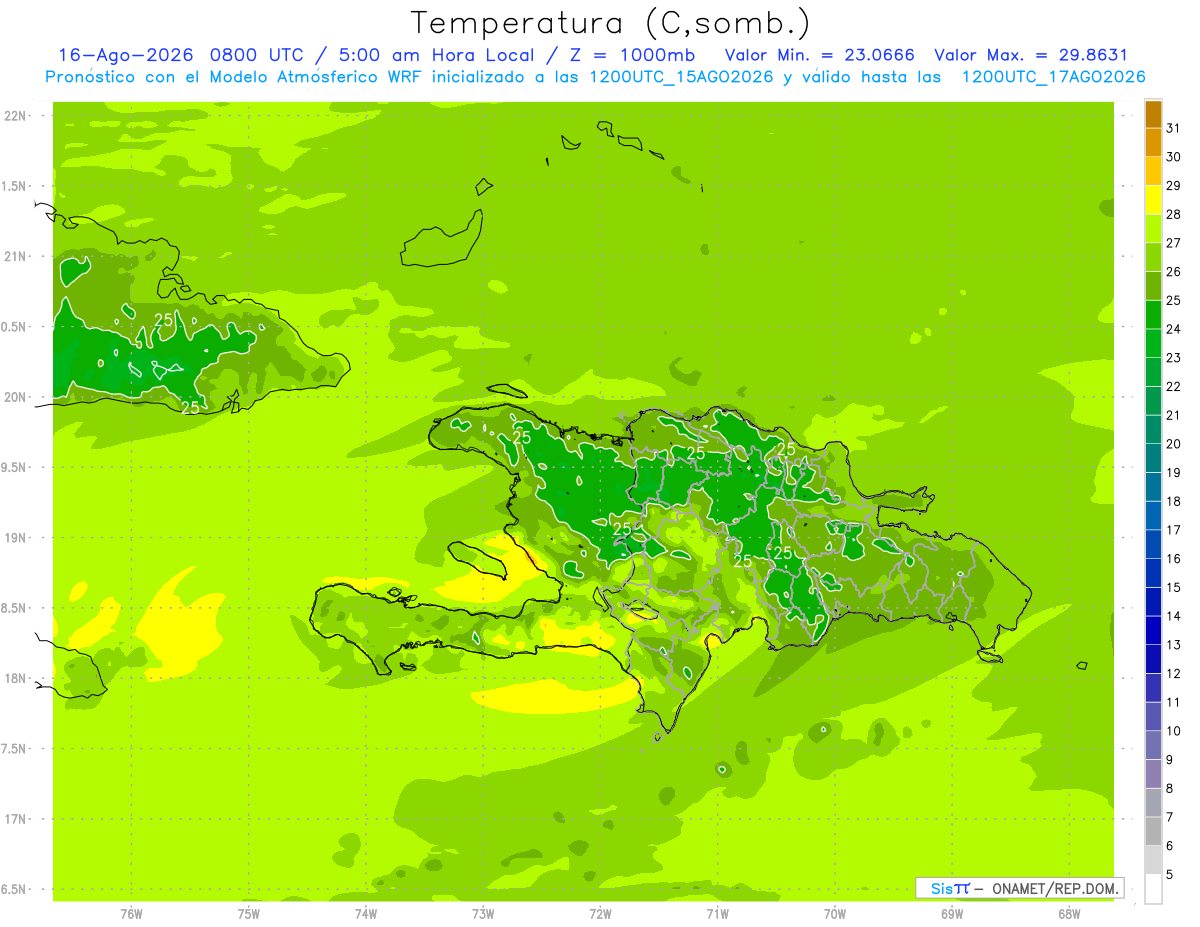The image size is (1200, 927).
Task: Click the "ONAMET/REP.DOM." credit box
Action: 1020,888
